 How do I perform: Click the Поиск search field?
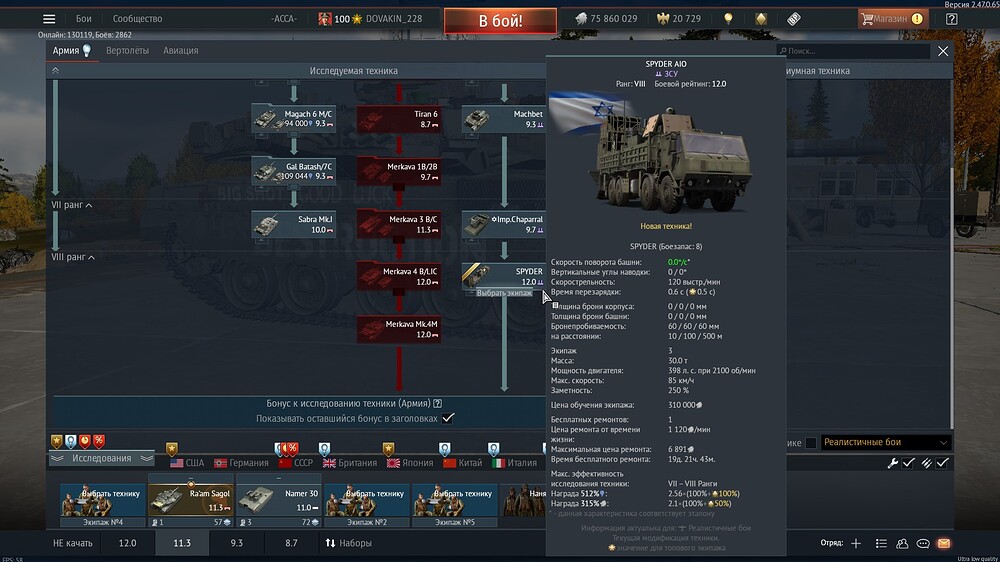click(x=852, y=50)
